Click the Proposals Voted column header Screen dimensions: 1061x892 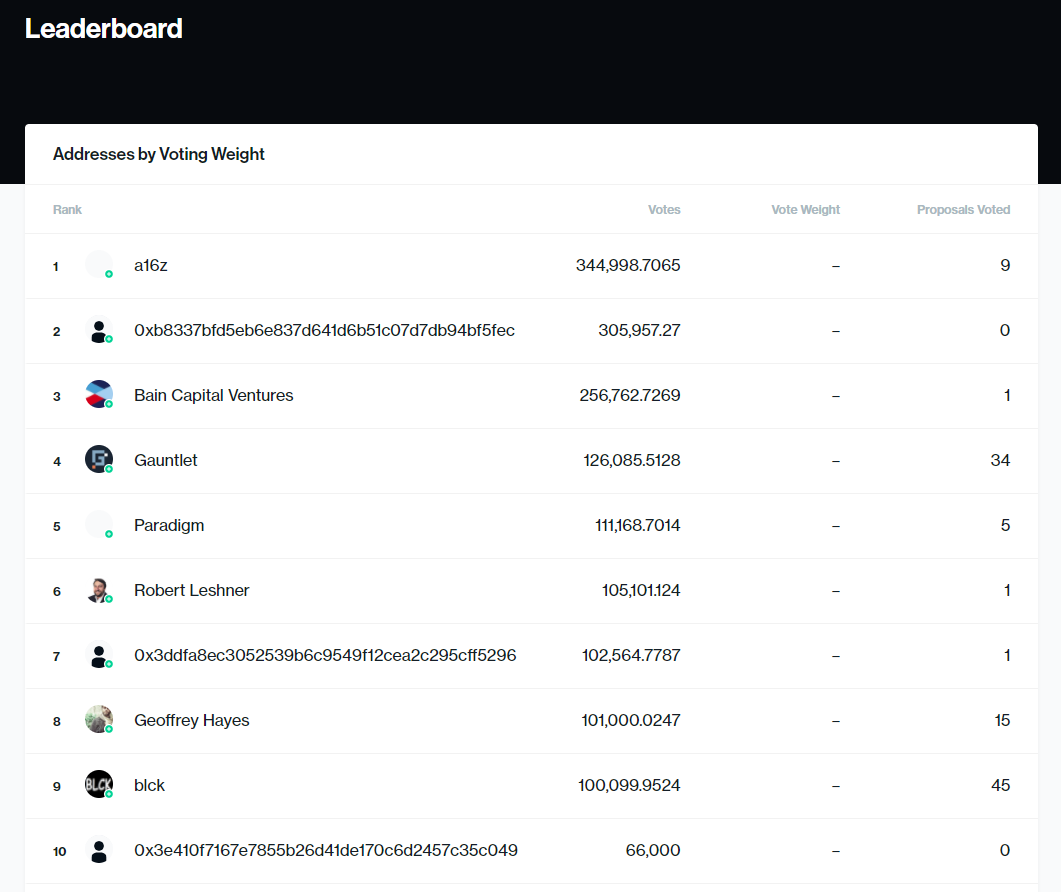click(x=963, y=210)
